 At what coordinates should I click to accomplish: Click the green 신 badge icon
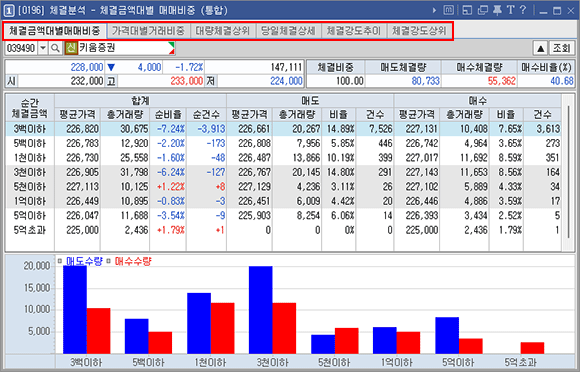[x=71, y=48]
